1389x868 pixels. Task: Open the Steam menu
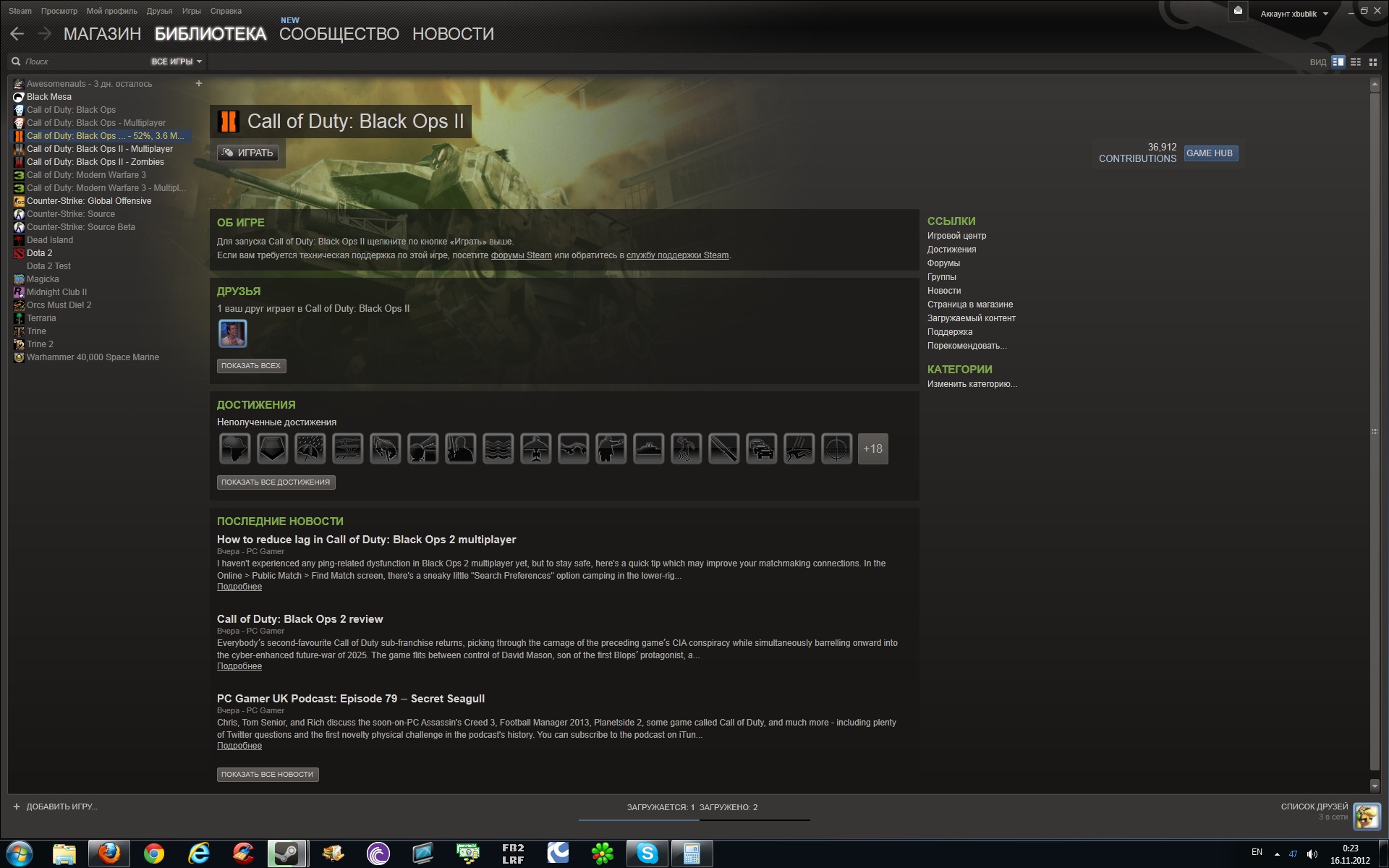[20, 11]
